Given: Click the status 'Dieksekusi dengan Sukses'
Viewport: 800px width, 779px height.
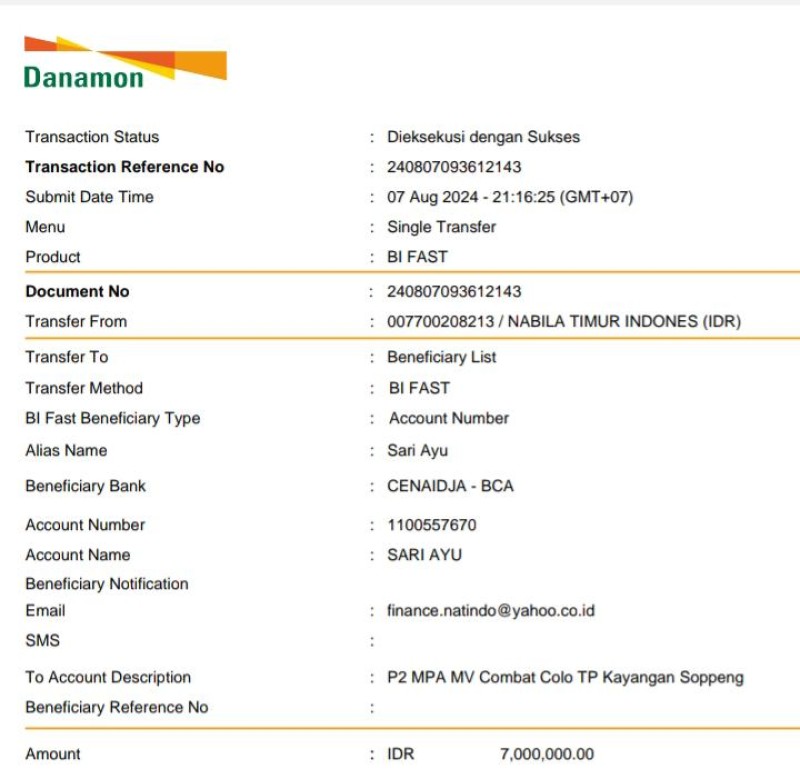Looking at the screenshot, I should pyautogui.click(x=483, y=137).
